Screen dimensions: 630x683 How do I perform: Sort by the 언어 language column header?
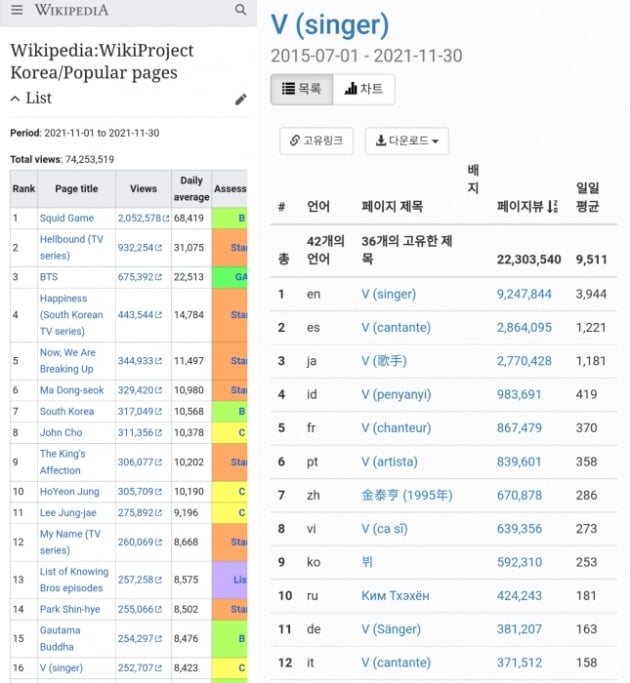pos(318,206)
